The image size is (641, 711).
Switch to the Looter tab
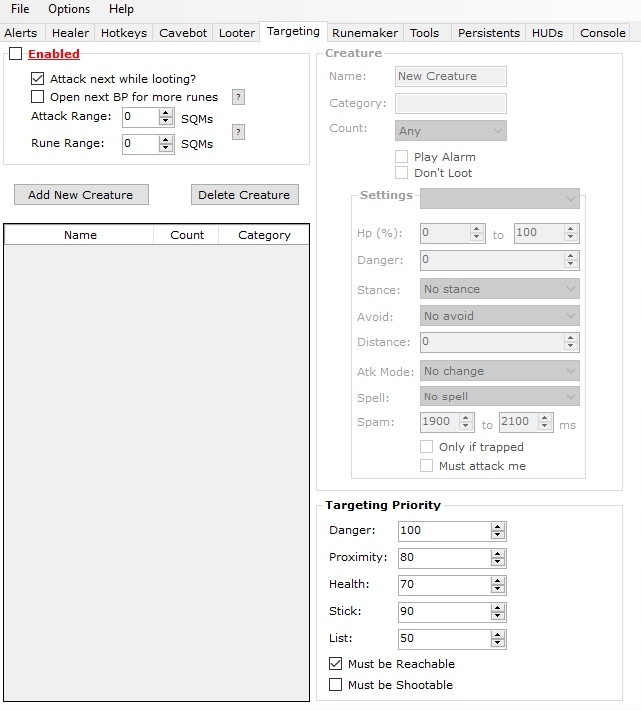coord(237,33)
